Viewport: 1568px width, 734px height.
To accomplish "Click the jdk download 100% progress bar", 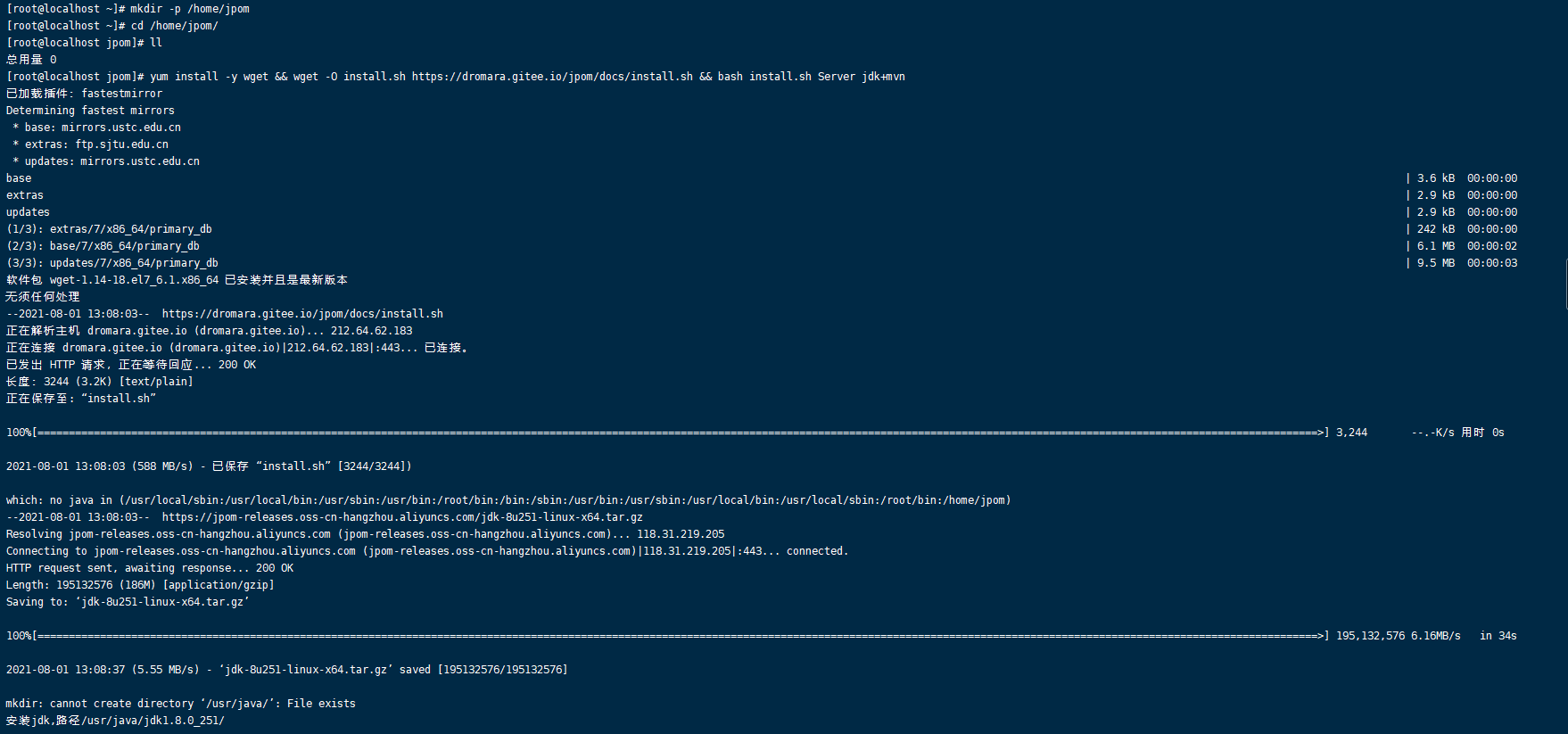I will pyautogui.click(x=668, y=636).
